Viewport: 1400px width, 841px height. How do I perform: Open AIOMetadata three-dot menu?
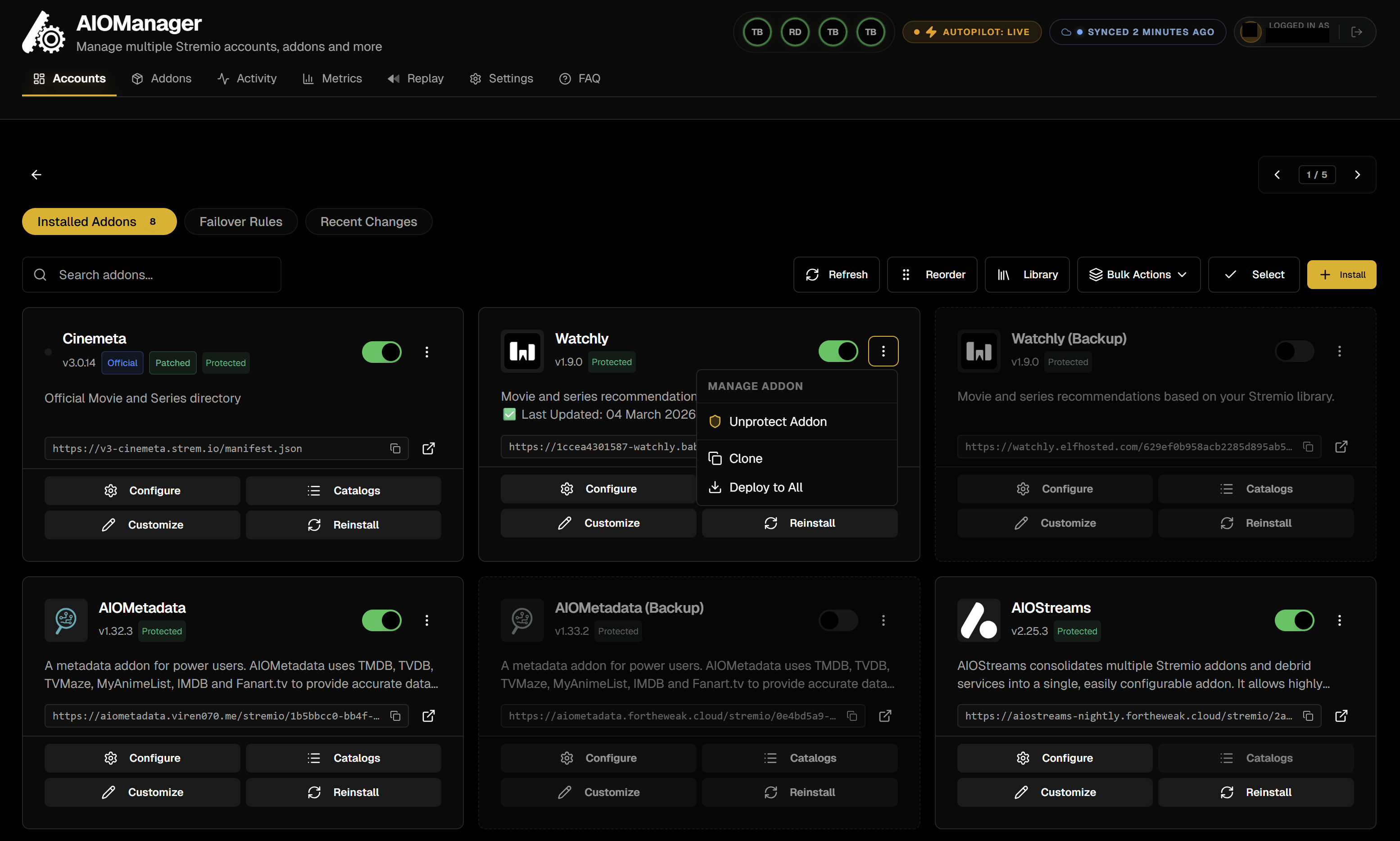pyautogui.click(x=427, y=620)
